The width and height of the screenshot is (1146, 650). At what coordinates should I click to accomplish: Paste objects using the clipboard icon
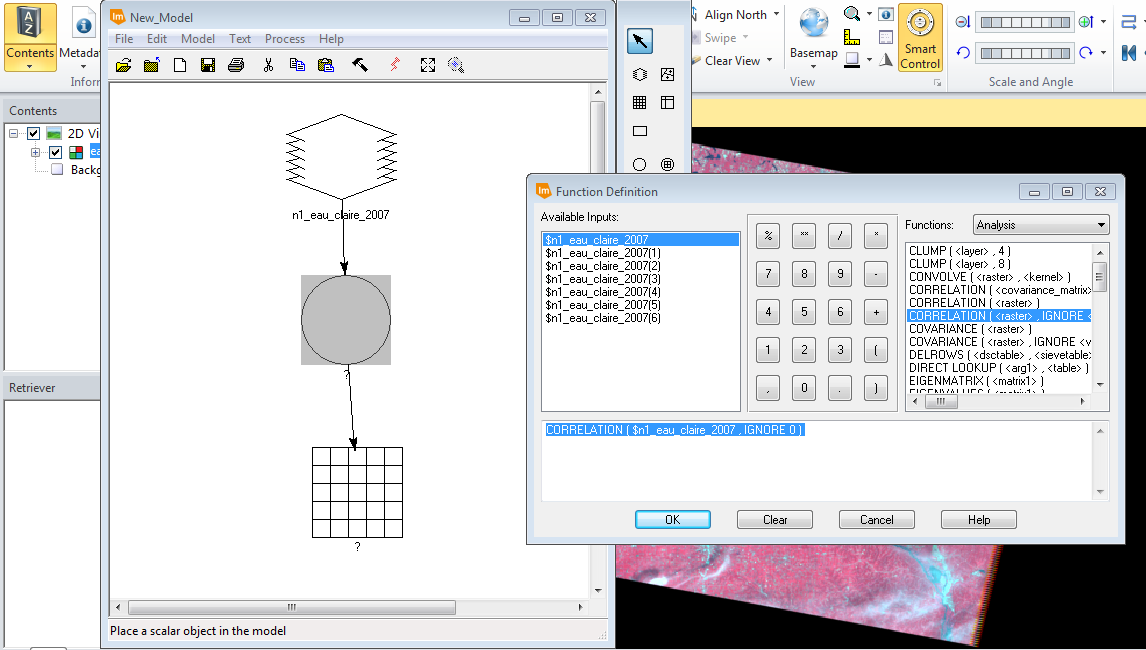pyautogui.click(x=326, y=65)
